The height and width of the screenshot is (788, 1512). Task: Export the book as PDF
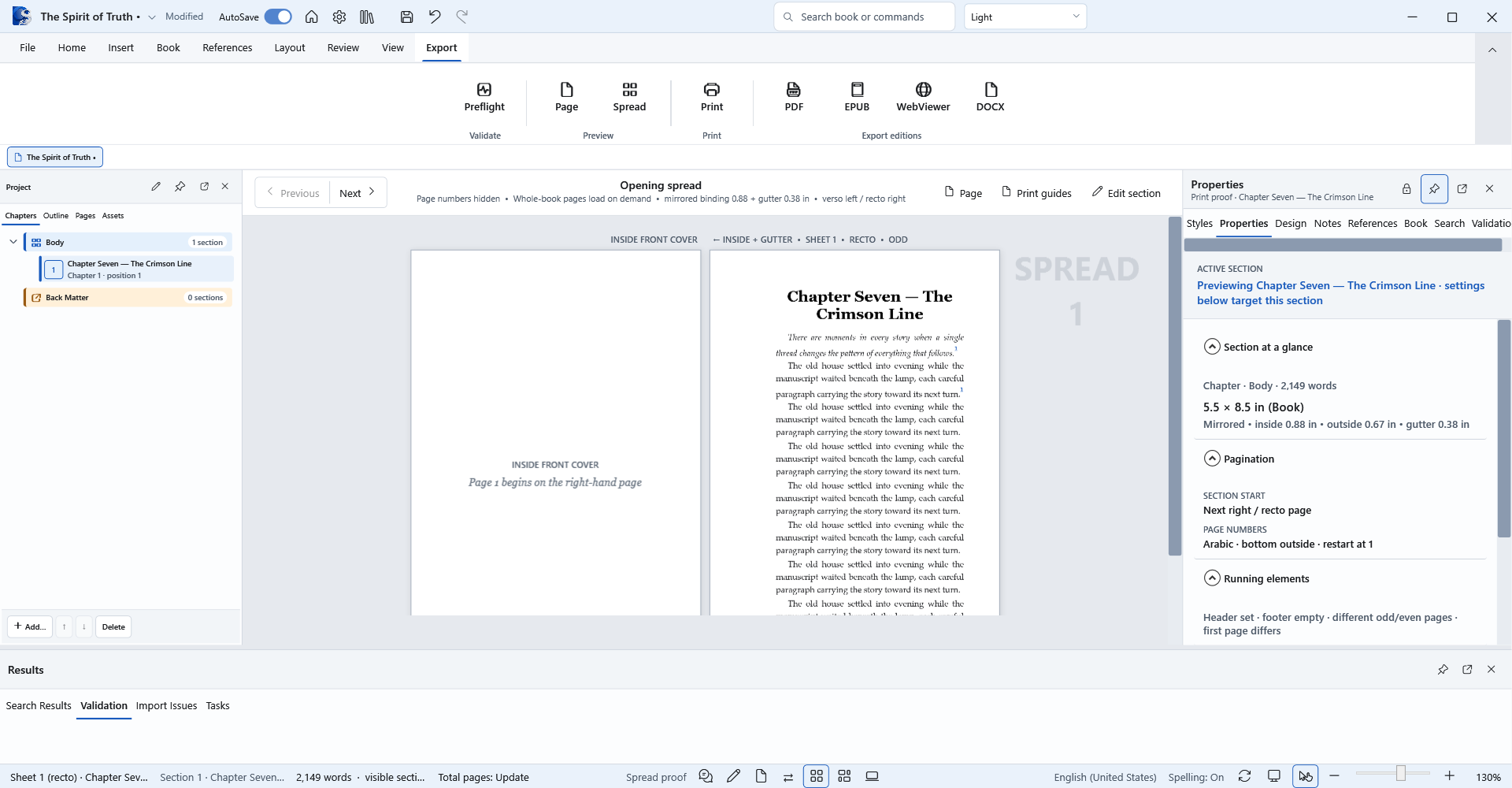tap(794, 97)
